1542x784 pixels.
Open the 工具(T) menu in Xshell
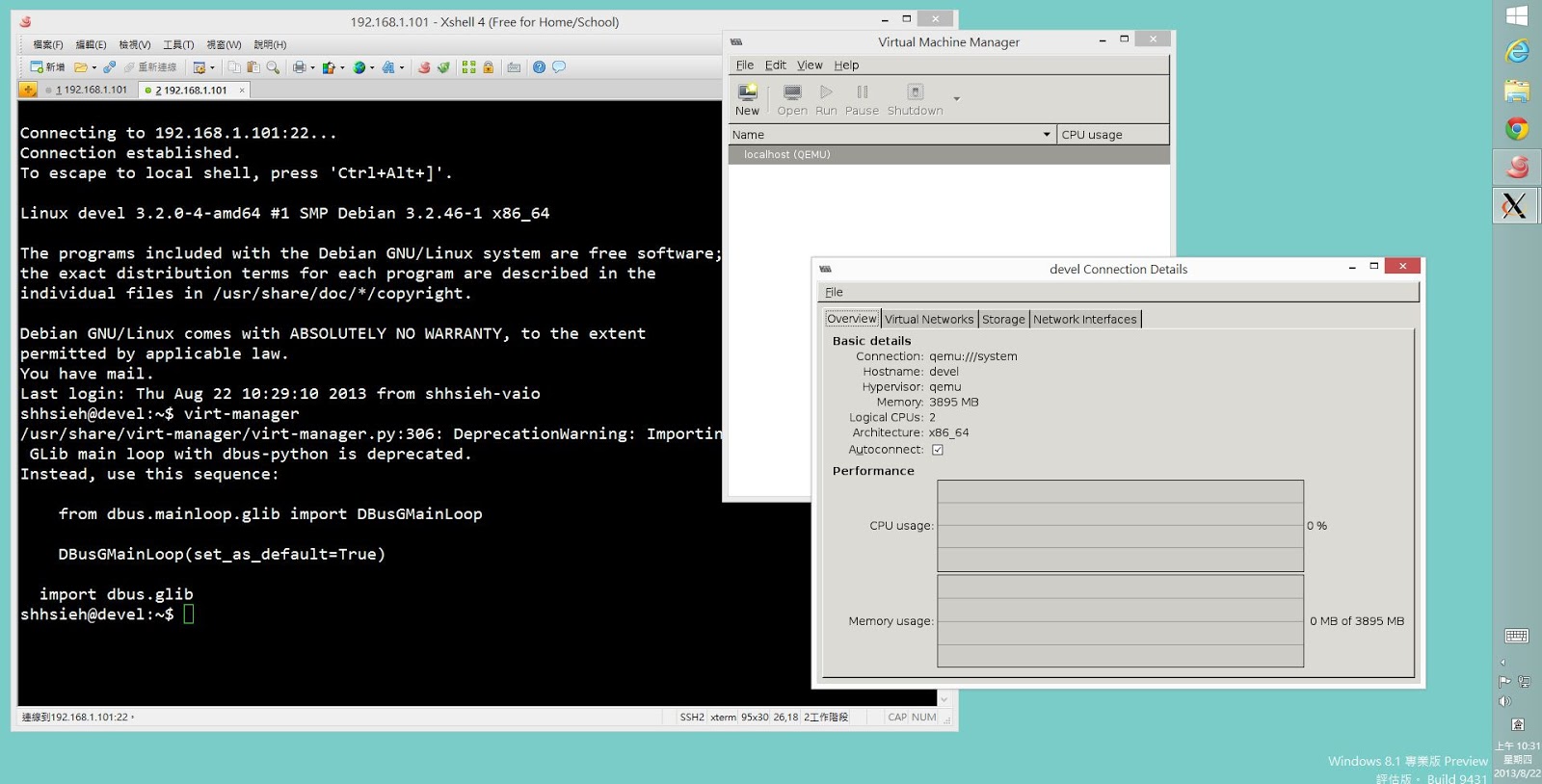point(178,45)
